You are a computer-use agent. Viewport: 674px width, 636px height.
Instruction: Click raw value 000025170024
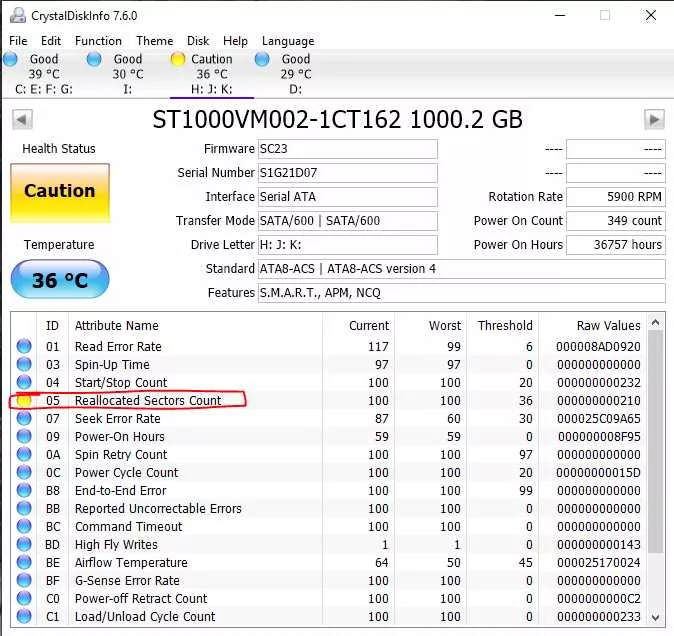coord(598,563)
